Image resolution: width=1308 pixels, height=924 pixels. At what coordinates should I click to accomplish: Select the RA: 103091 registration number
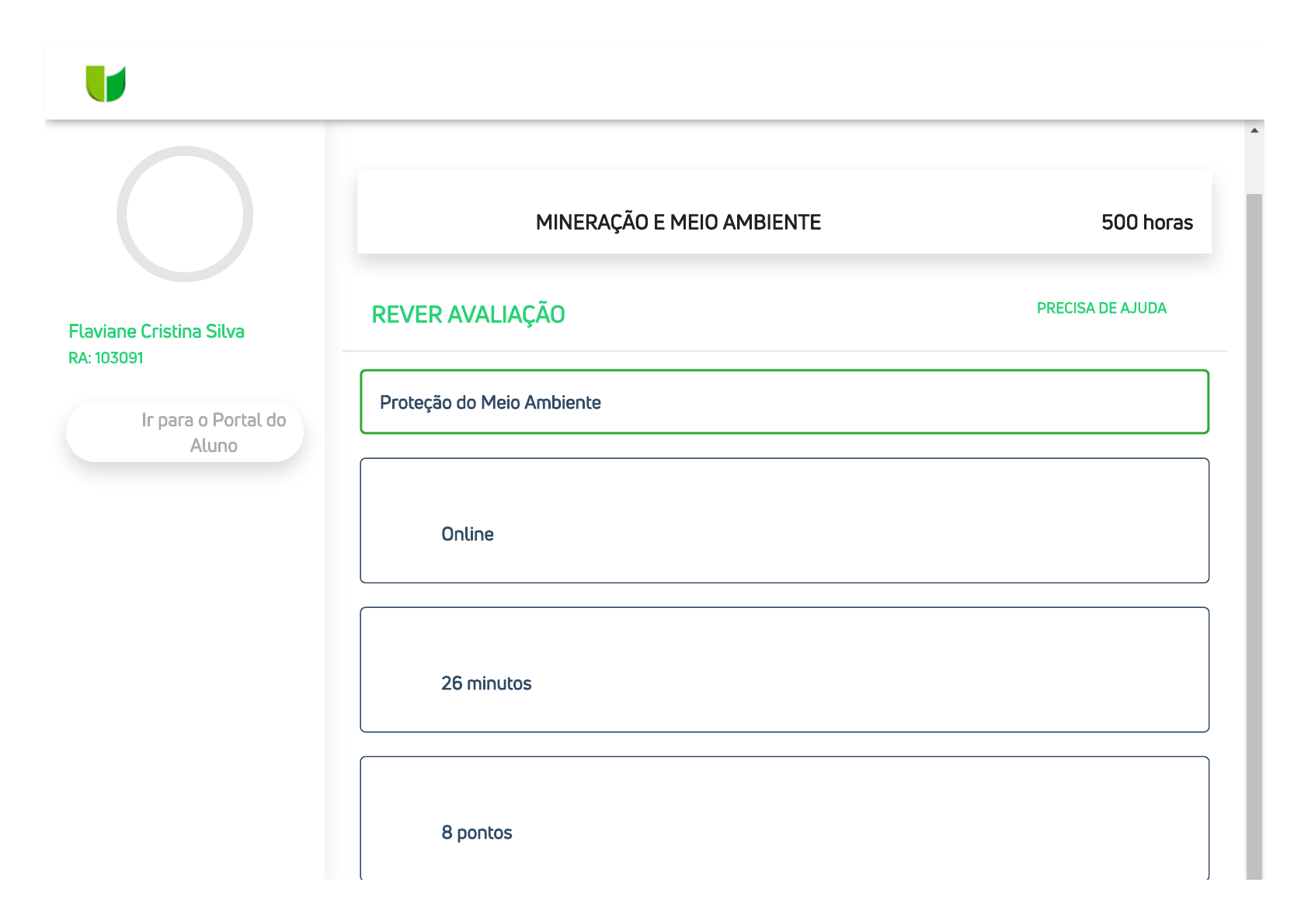click(x=106, y=358)
